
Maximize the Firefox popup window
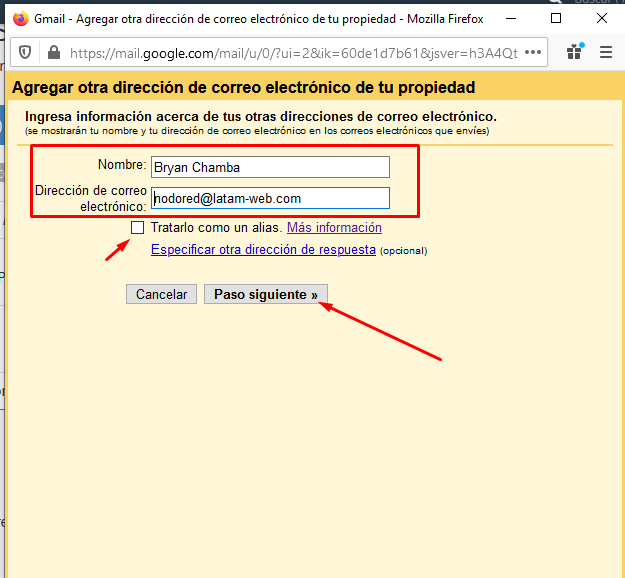(556, 18)
